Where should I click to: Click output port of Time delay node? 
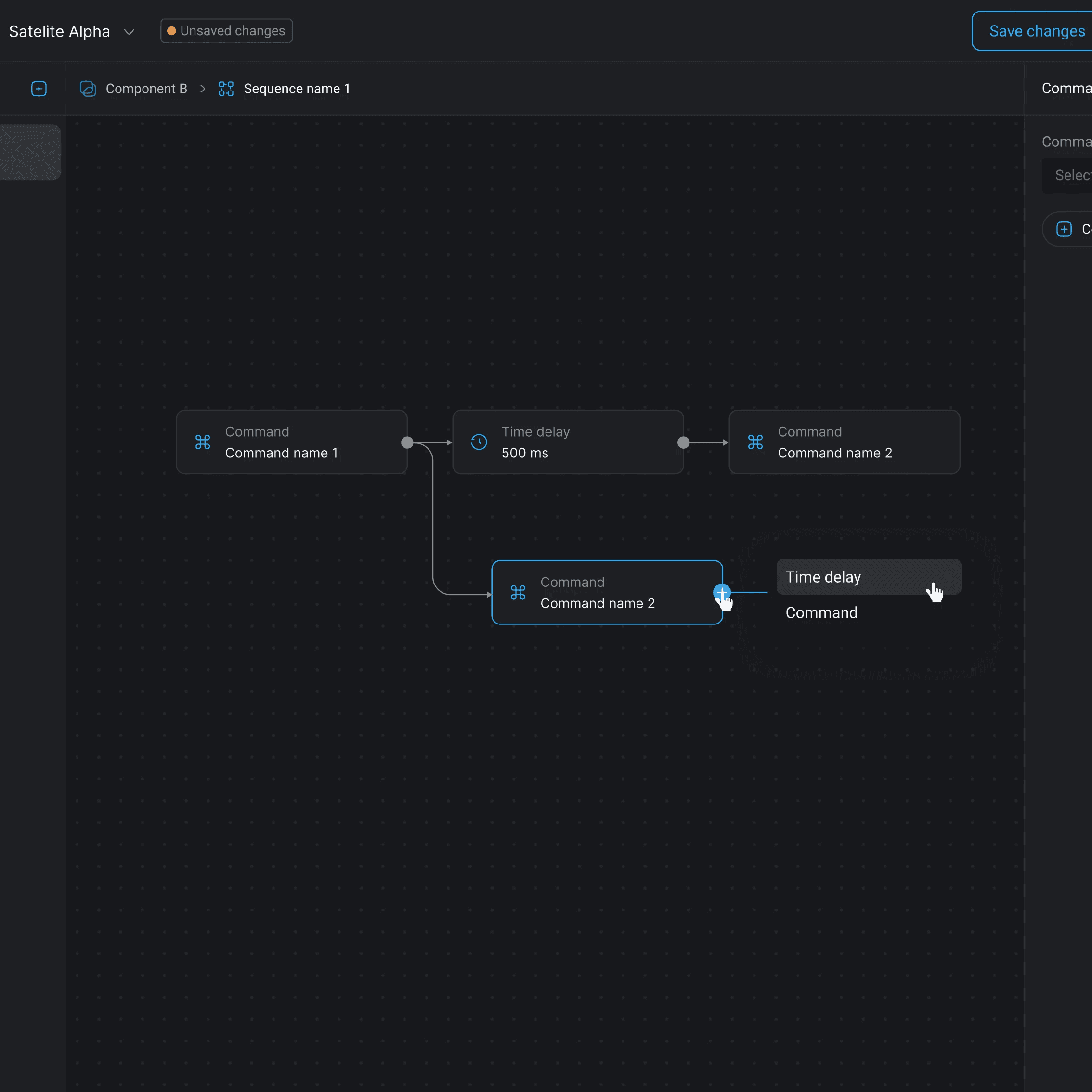pyautogui.click(x=683, y=442)
